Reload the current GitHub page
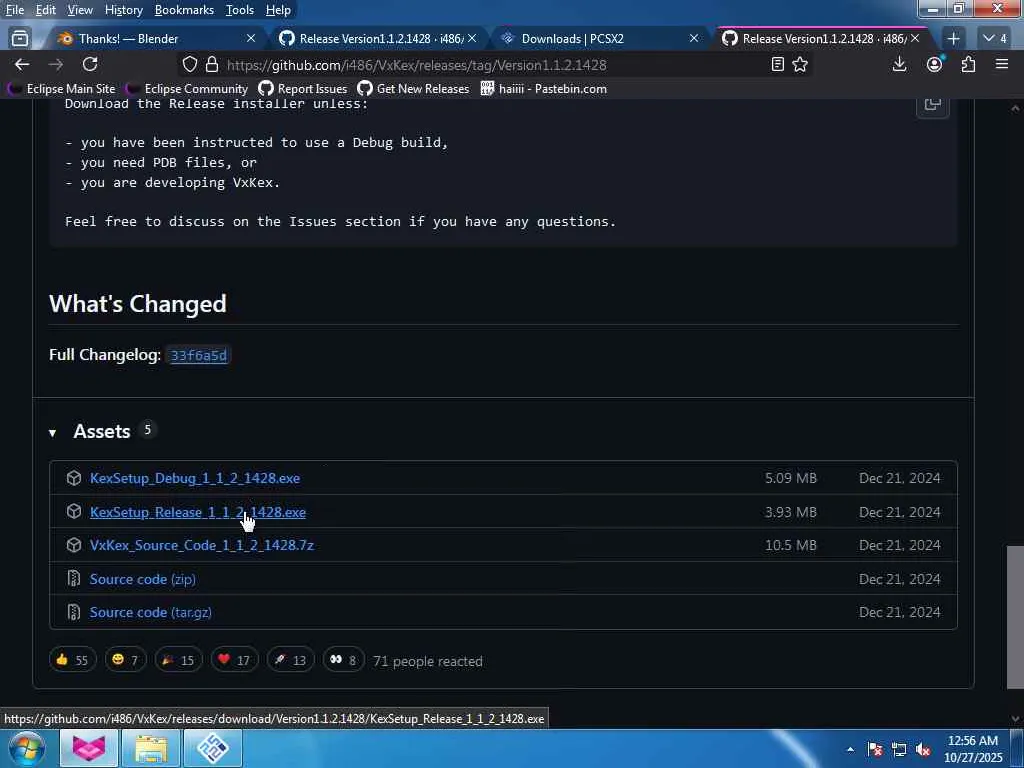The width and height of the screenshot is (1024, 768). tap(90, 64)
